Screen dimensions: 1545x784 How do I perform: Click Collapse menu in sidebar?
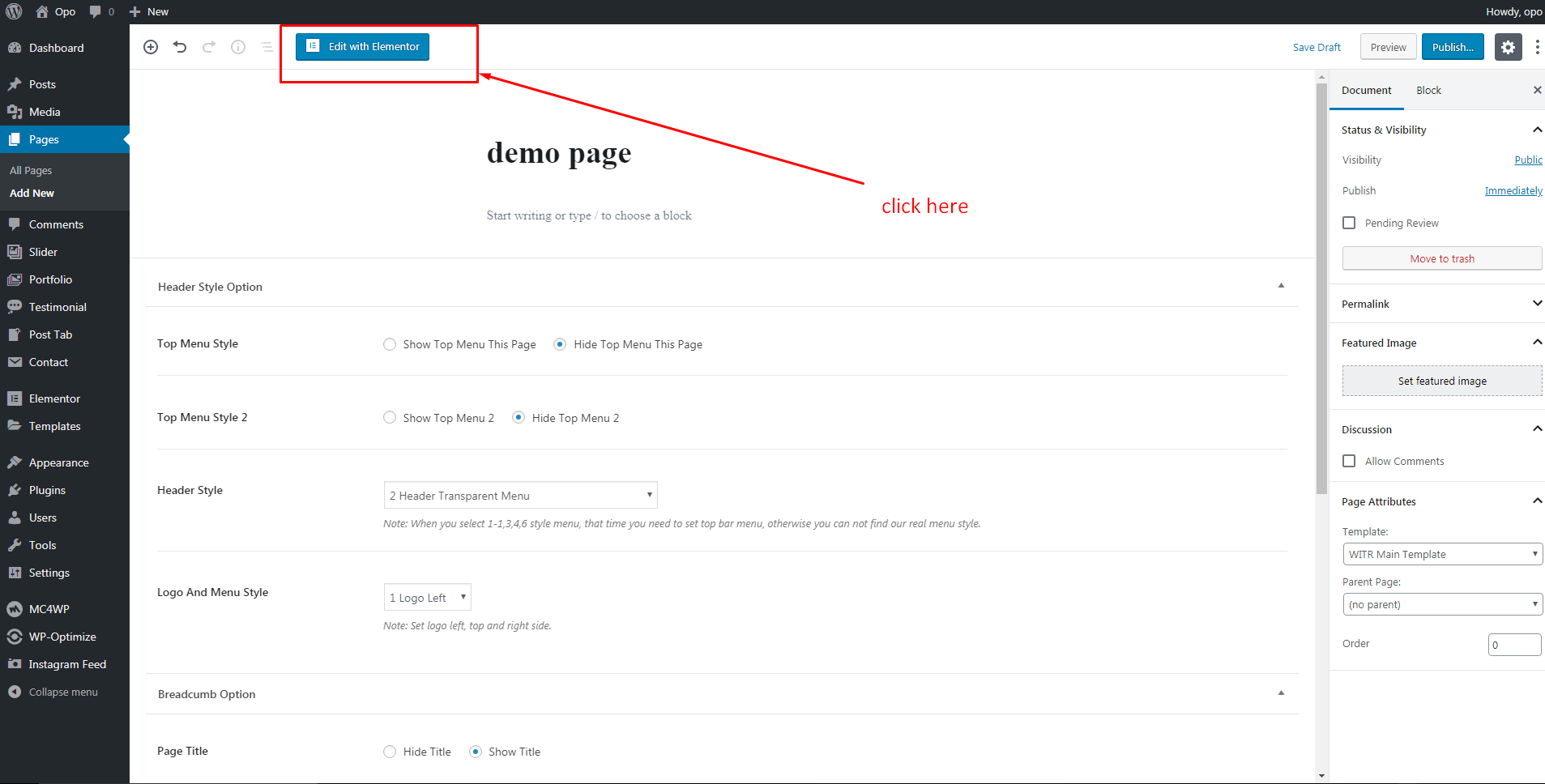click(65, 692)
